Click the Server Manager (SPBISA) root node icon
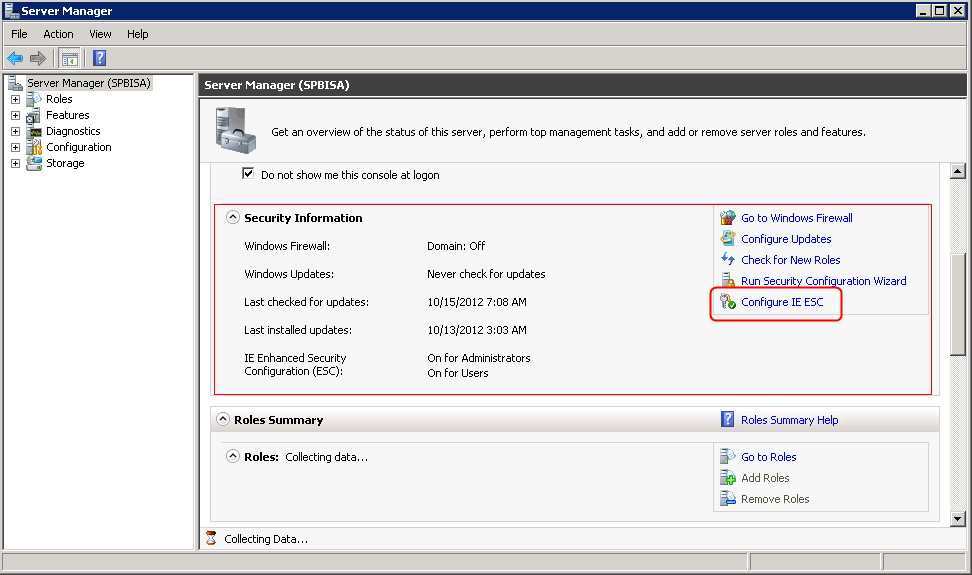 point(15,83)
